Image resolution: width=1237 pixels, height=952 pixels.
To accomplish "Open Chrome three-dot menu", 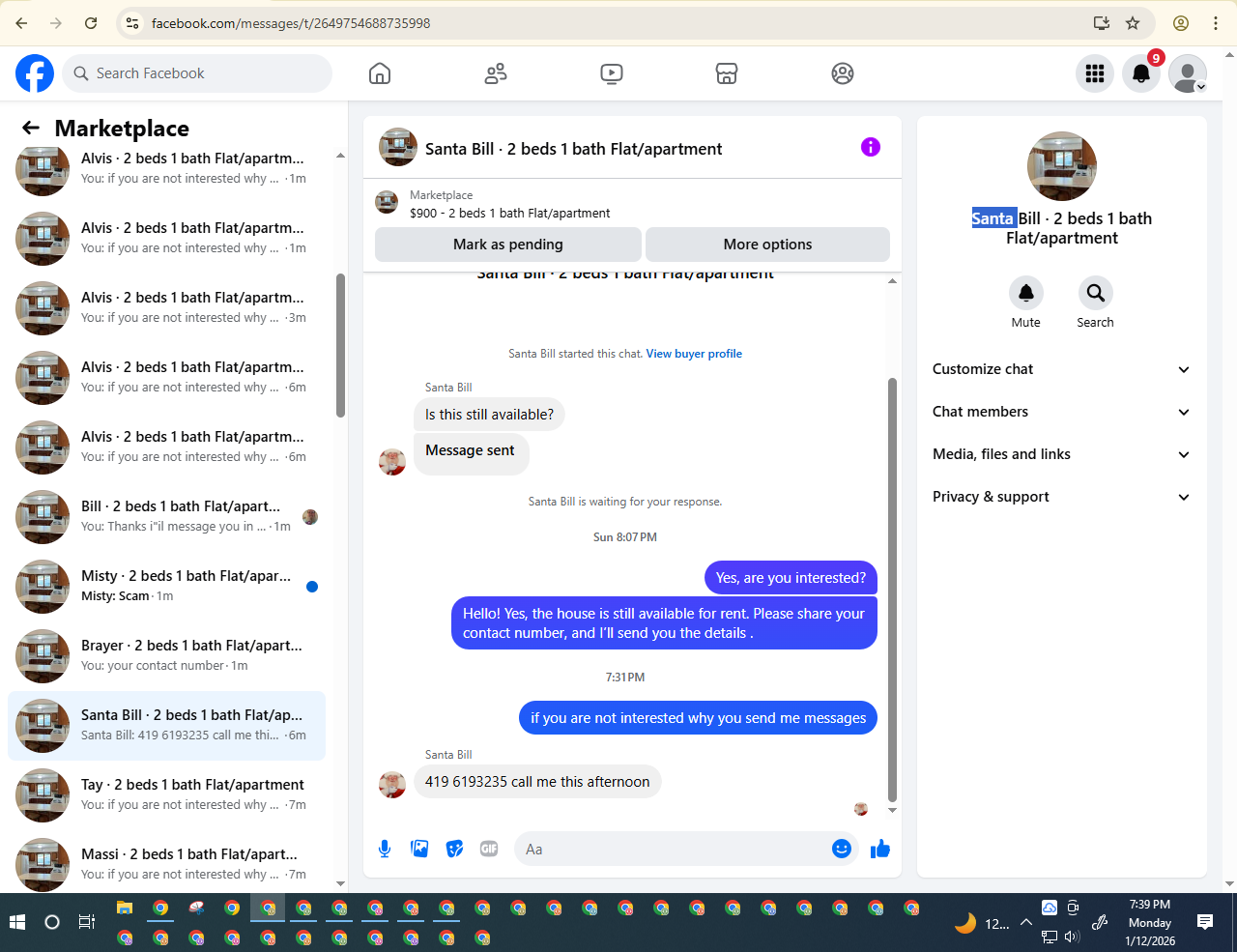I will pyautogui.click(x=1216, y=23).
